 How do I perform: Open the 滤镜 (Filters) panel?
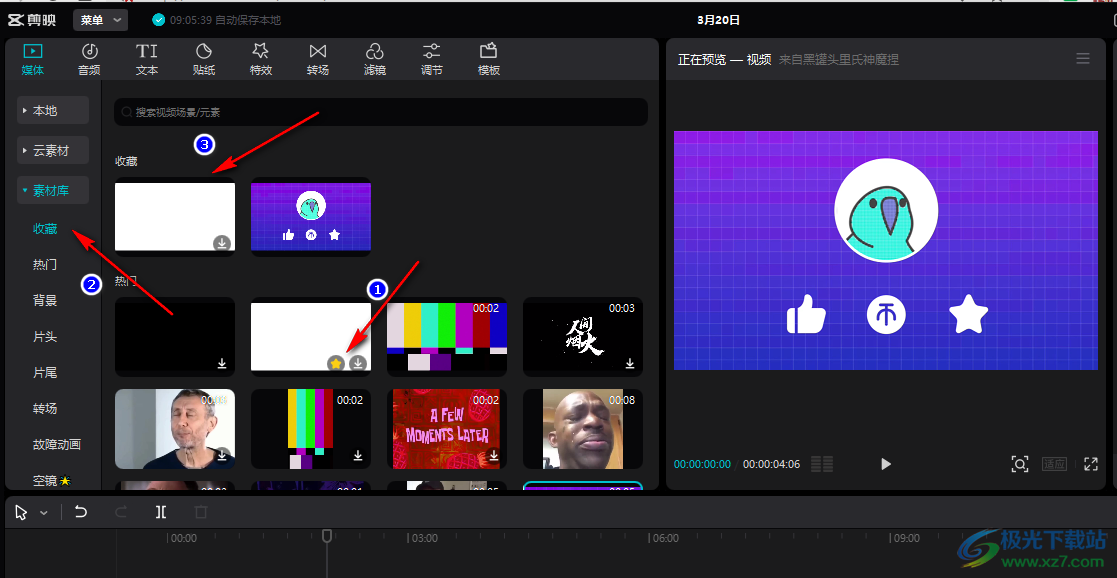click(375, 59)
